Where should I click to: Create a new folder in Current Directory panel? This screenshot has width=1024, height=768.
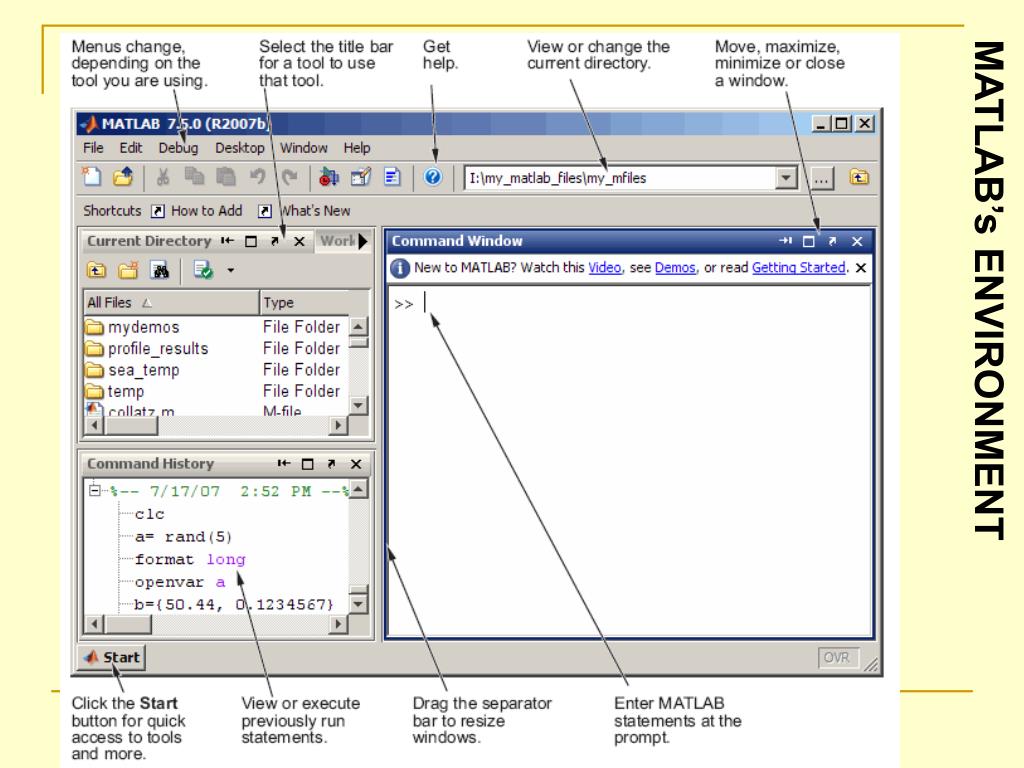(x=128, y=270)
